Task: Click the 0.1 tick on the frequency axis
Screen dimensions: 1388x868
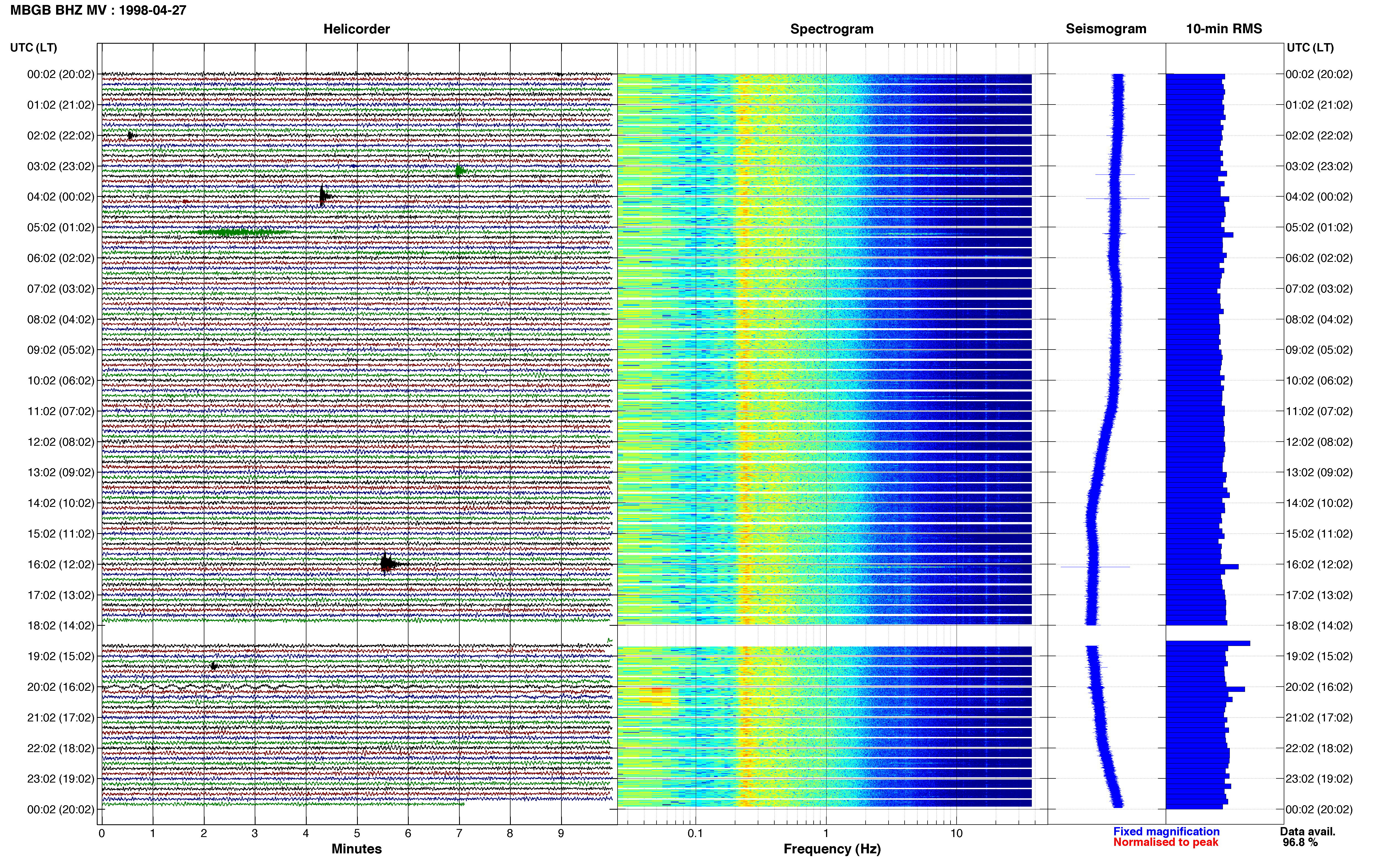Action: coord(695,833)
